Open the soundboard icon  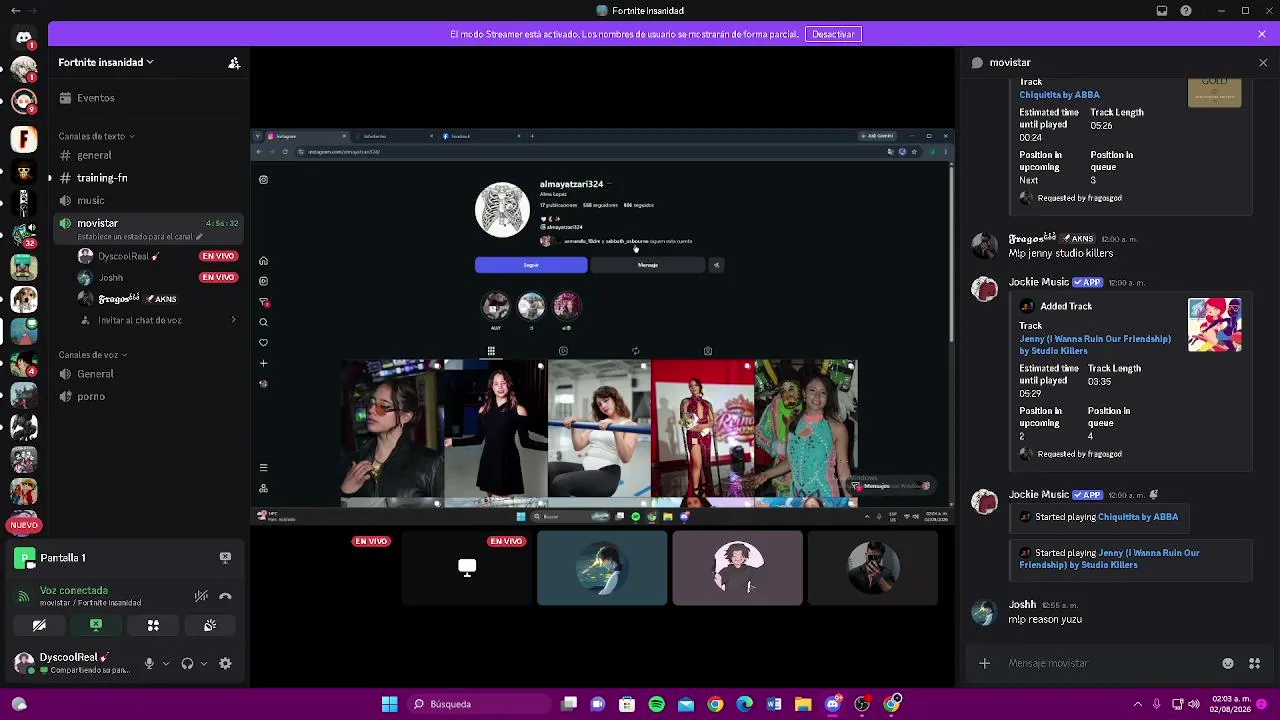(210, 625)
